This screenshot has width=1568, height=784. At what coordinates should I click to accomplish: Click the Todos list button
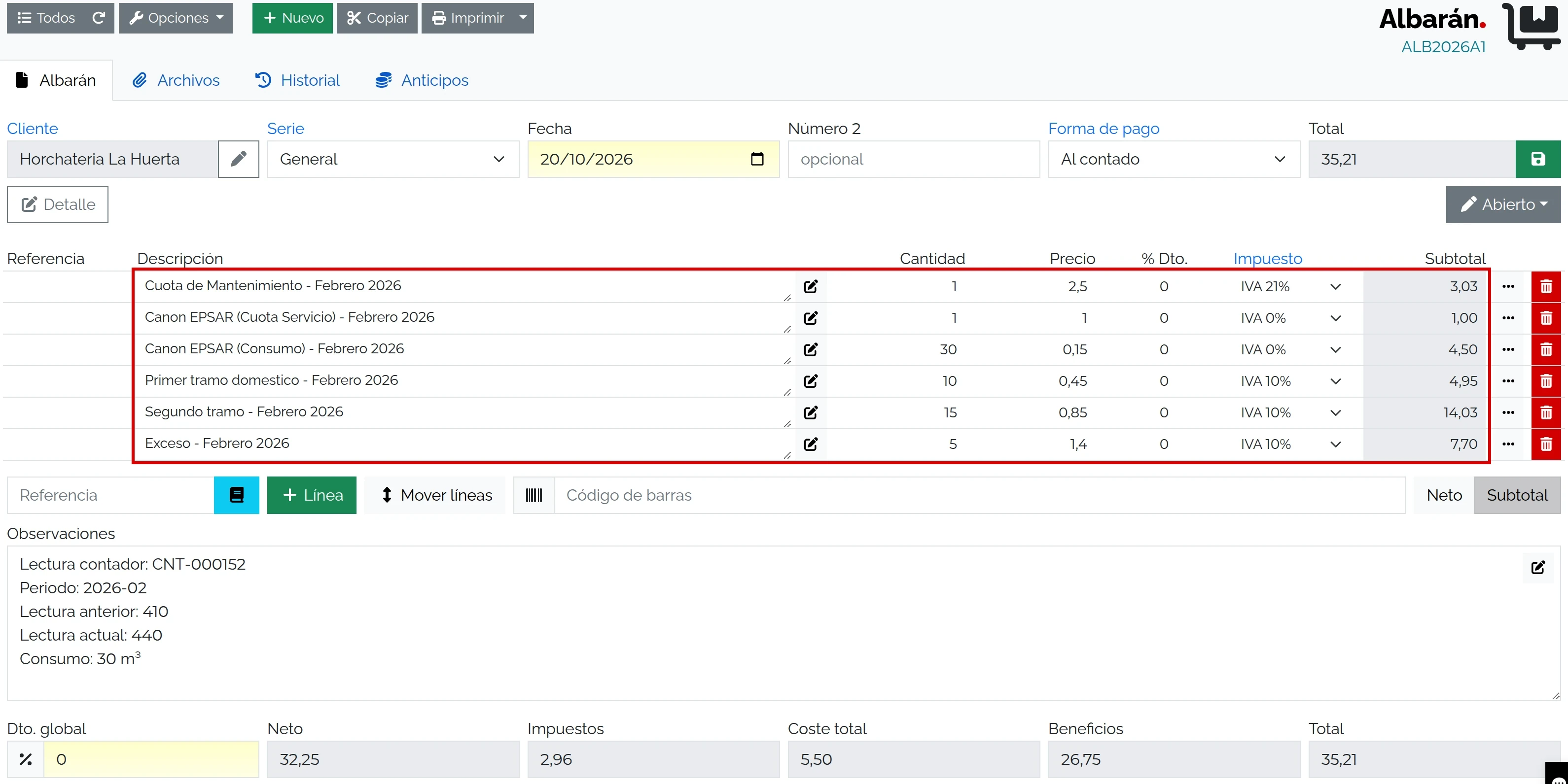[46, 18]
